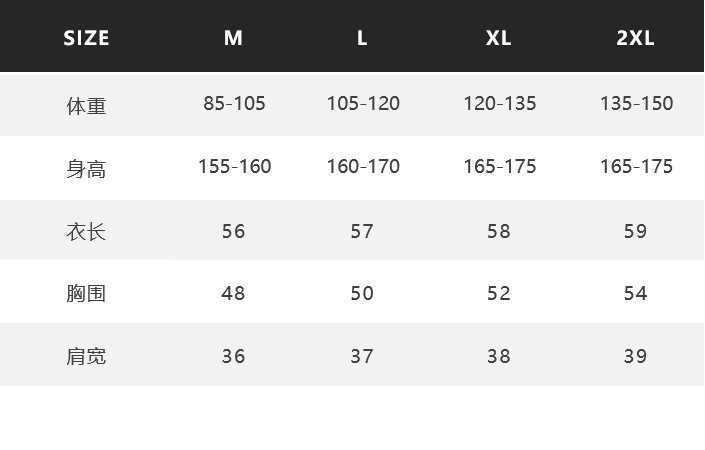This screenshot has height=450, width=705.
Task: Click the 肩宽 row label
Action: 86,356
